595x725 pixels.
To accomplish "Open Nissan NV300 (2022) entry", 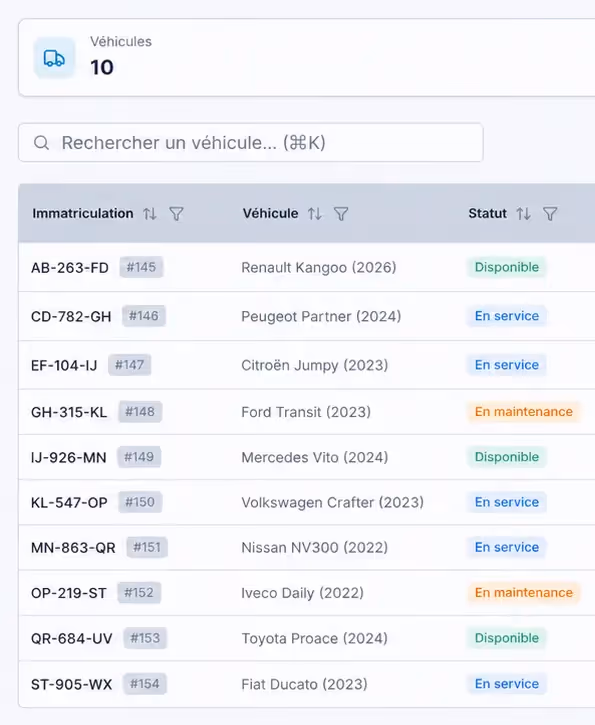I will click(x=315, y=548).
